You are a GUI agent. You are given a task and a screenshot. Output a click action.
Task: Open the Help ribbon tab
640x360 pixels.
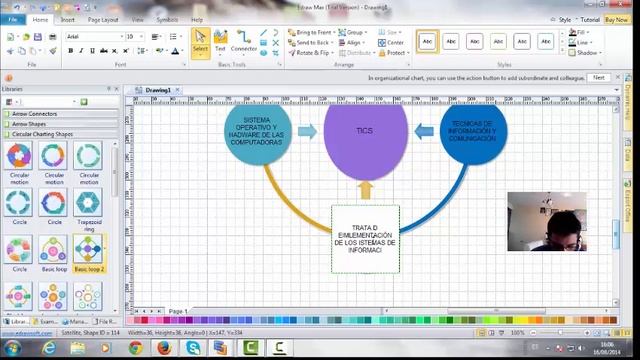[x=197, y=20]
